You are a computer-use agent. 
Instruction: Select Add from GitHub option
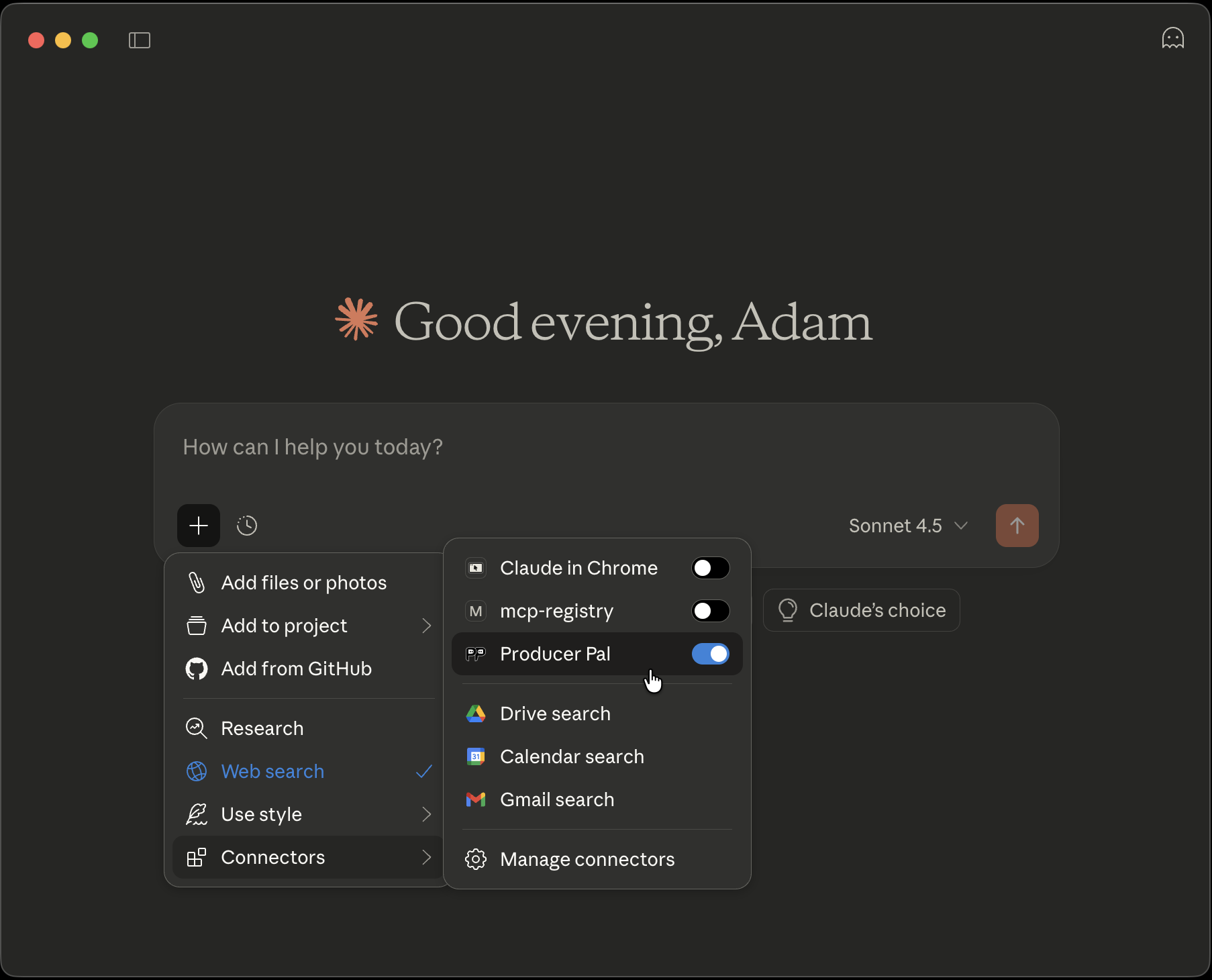click(296, 669)
